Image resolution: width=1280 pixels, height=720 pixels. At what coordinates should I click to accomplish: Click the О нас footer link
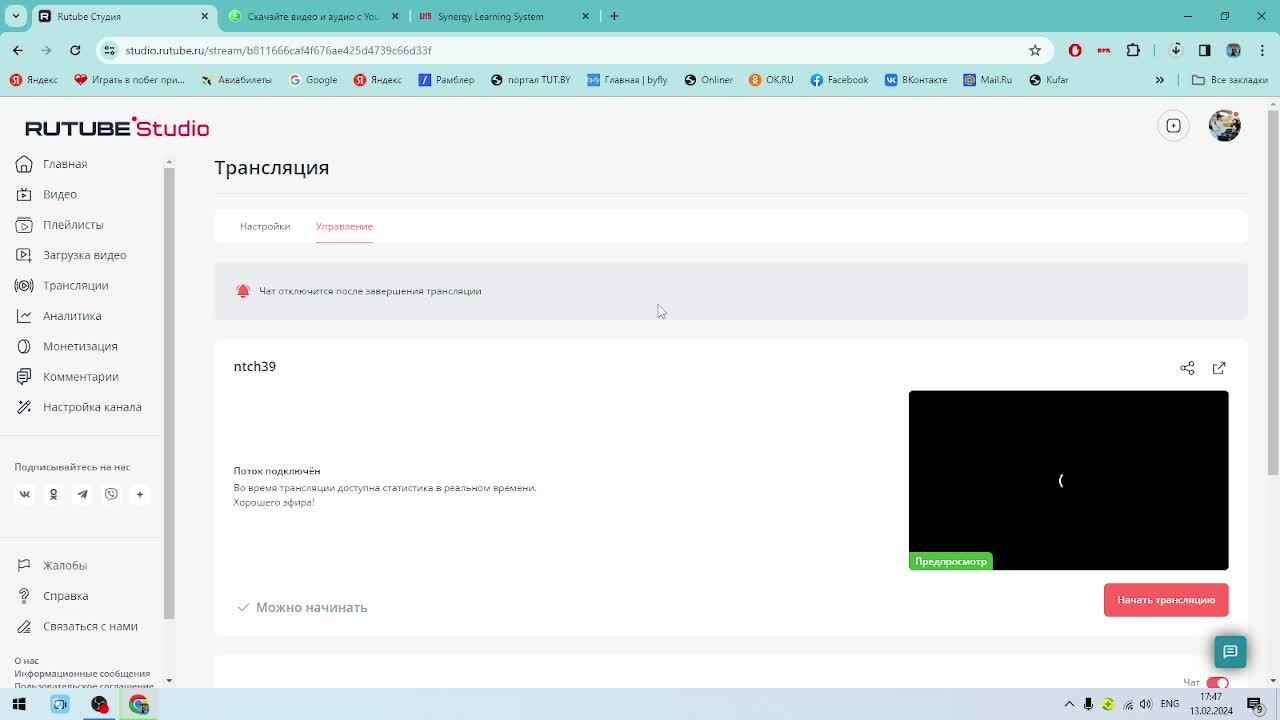tap(27, 661)
